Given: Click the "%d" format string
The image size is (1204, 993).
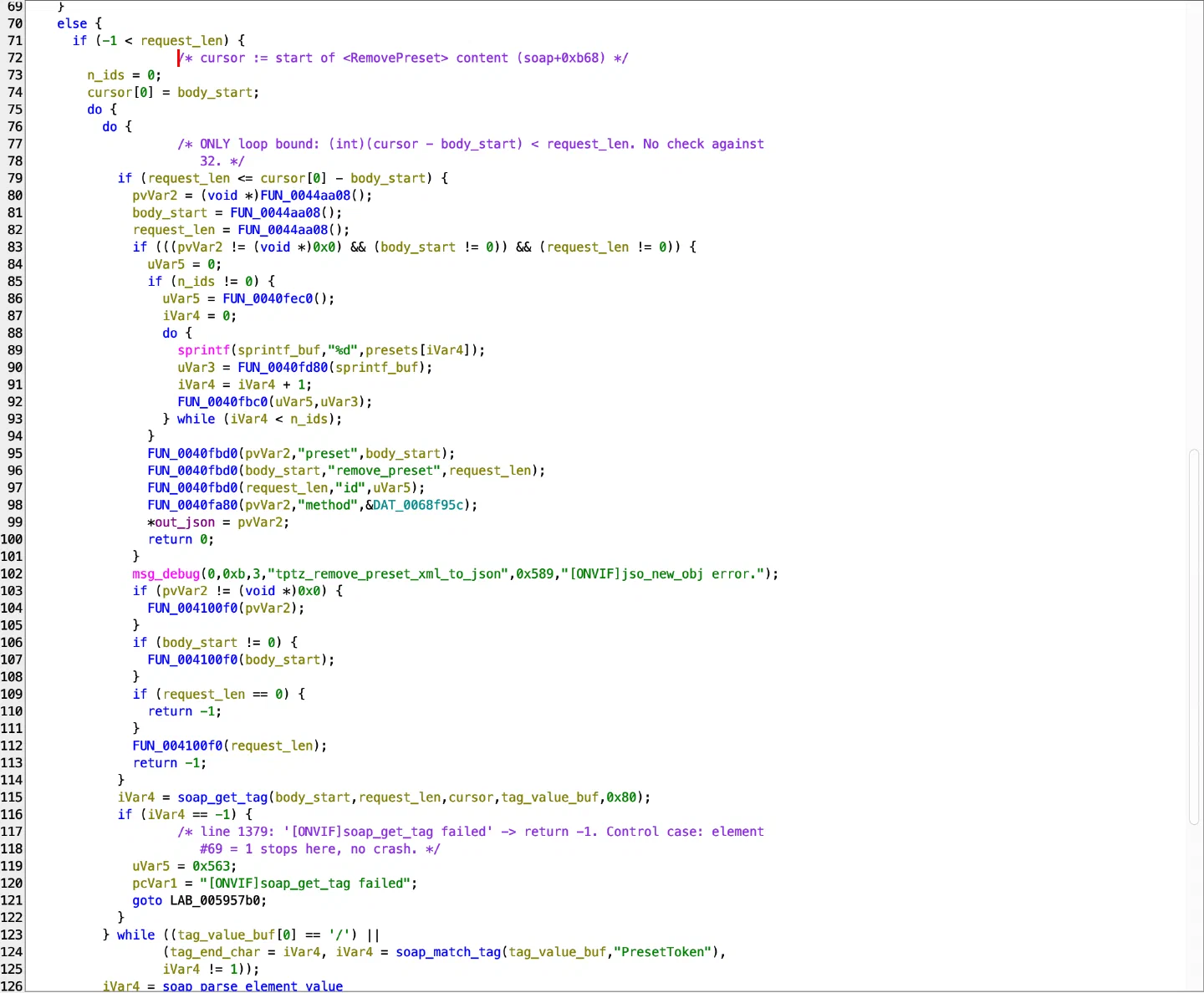Looking at the screenshot, I should click(x=343, y=350).
